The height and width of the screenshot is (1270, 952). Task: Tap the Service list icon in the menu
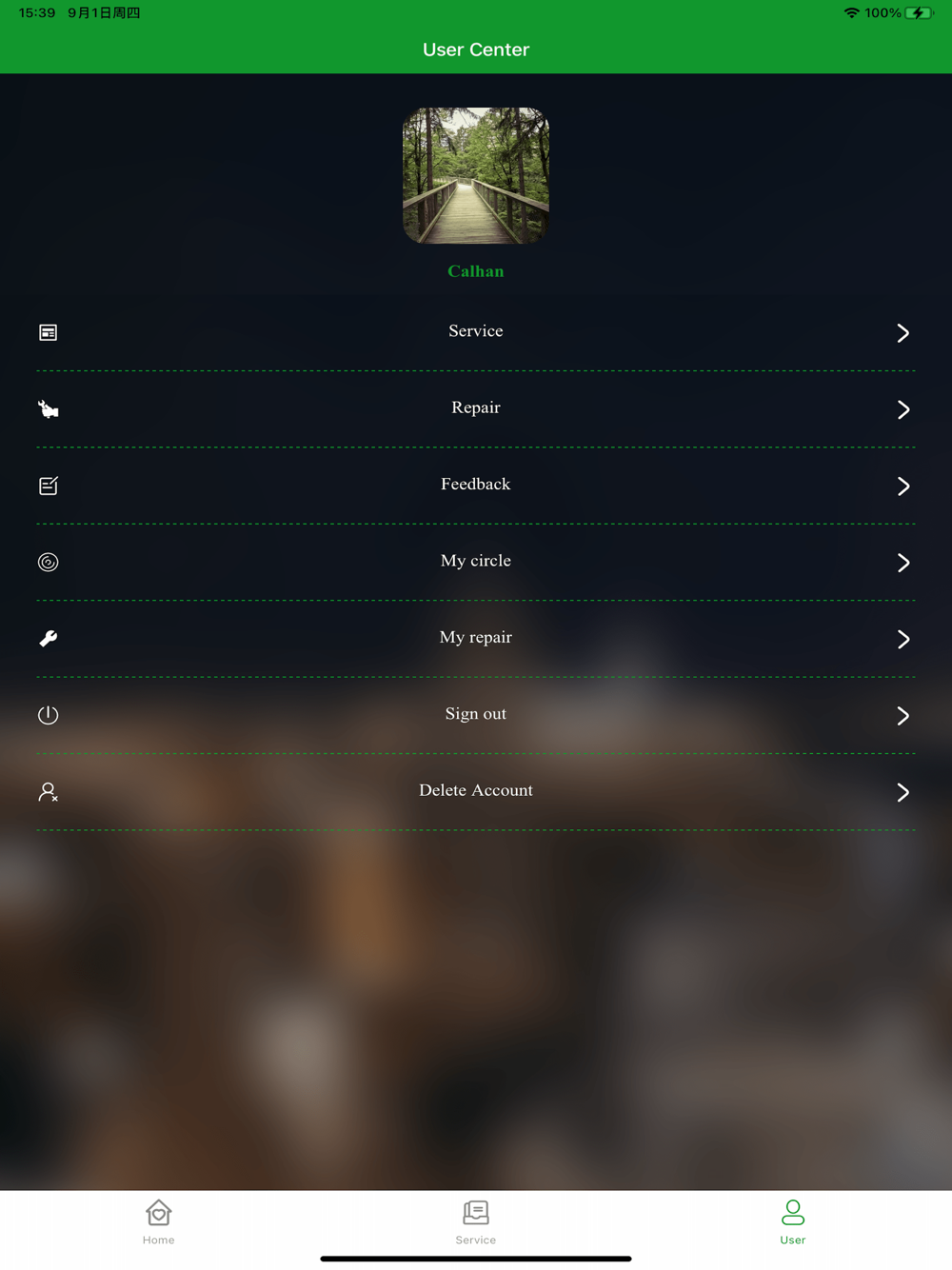pyautogui.click(x=48, y=332)
